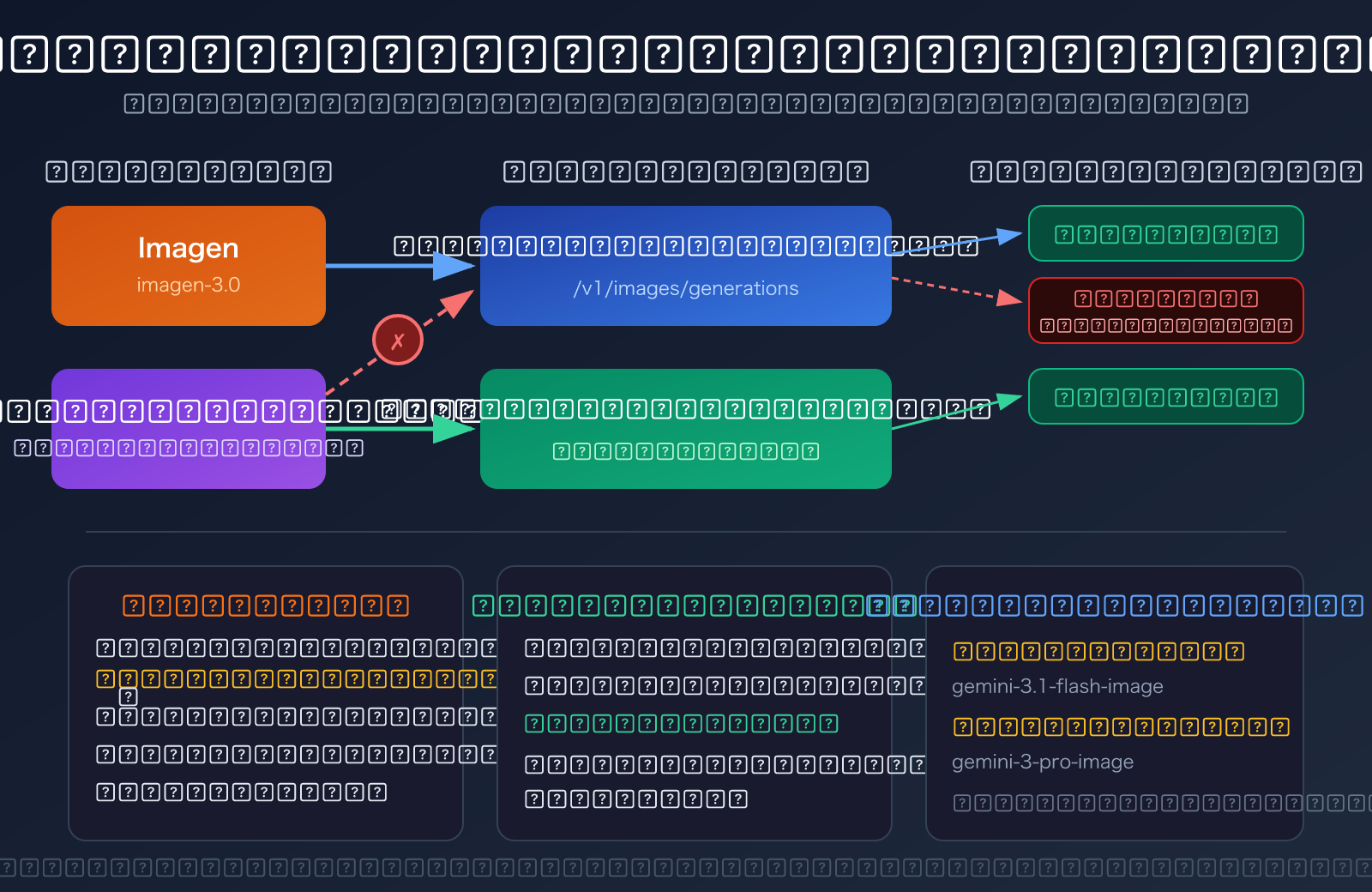
Task: Open the blue-labeled heading in the right card
Action: pos(1115,605)
